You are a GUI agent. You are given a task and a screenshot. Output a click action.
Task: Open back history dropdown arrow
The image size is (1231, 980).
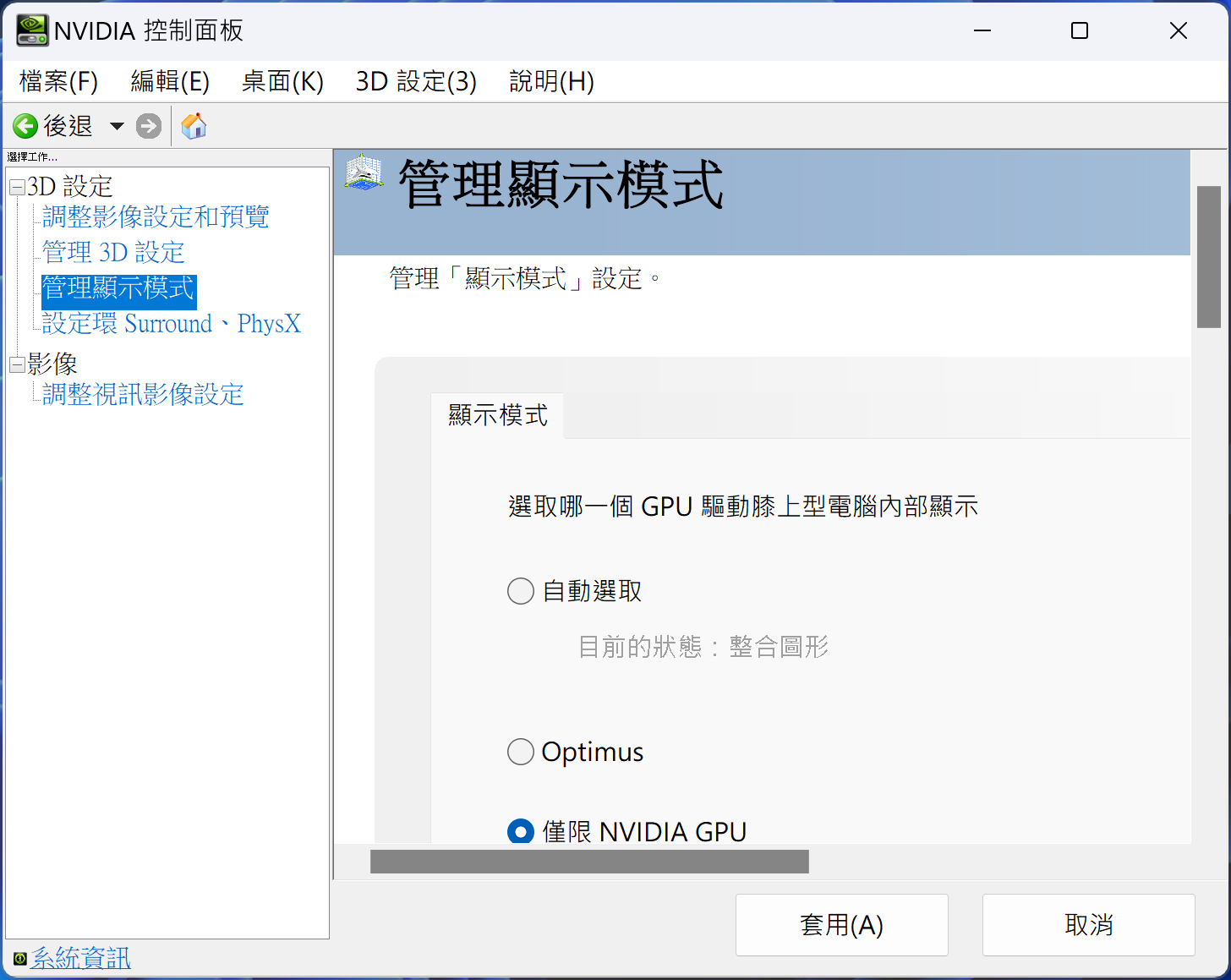(117, 127)
